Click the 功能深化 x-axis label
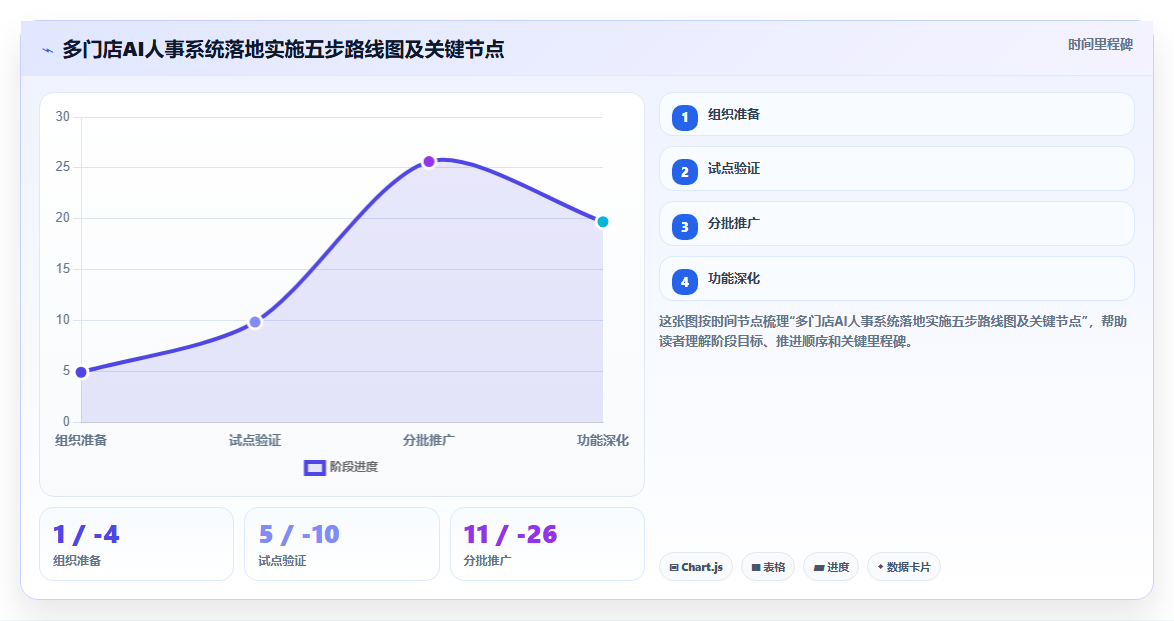Image resolution: width=1174 pixels, height=621 pixels. [603, 440]
